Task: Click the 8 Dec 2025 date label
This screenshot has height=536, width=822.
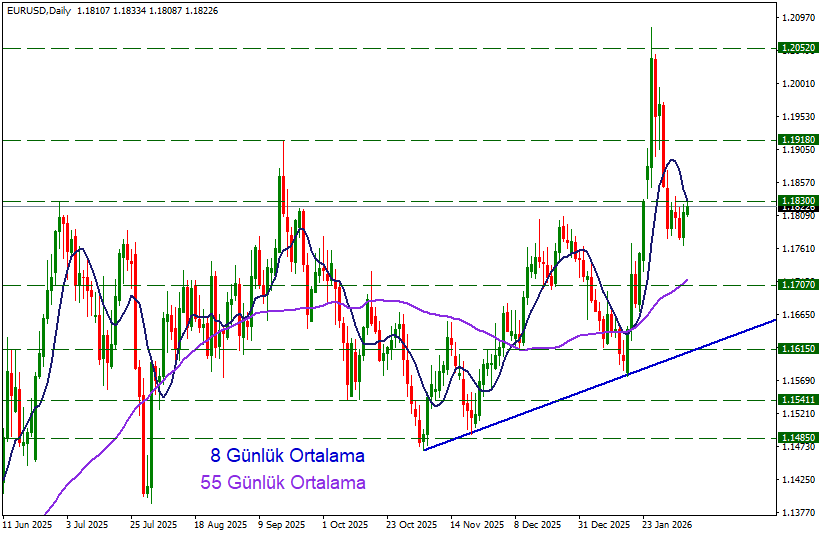Action: (537, 524)
